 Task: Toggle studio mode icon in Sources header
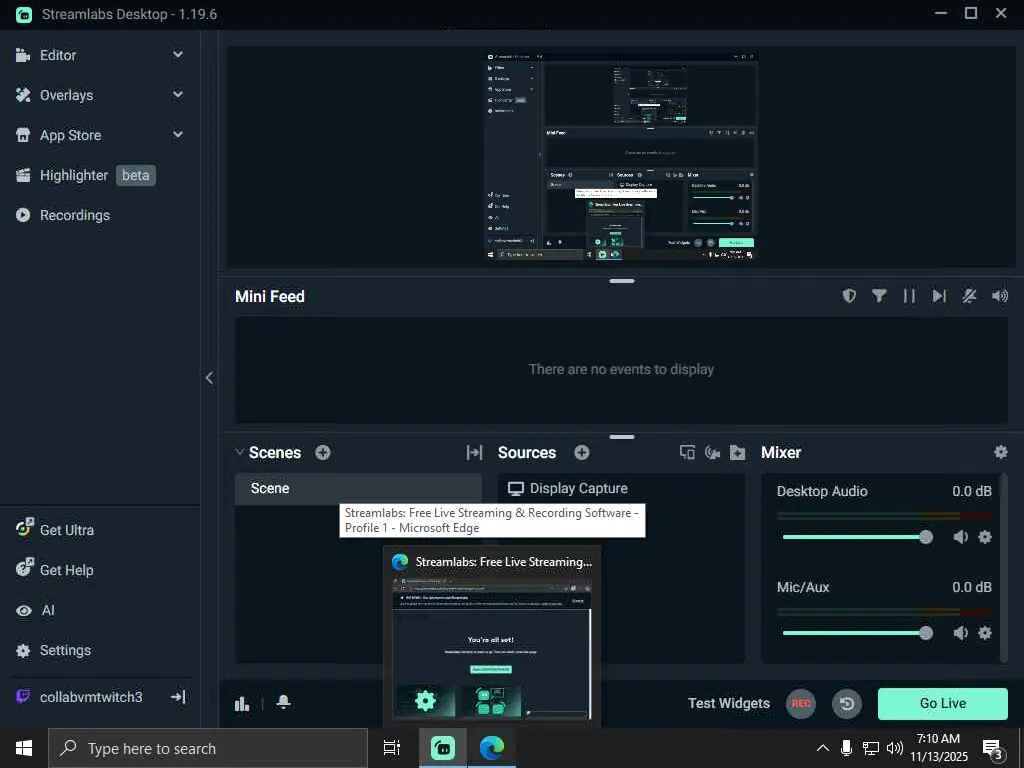687,453
